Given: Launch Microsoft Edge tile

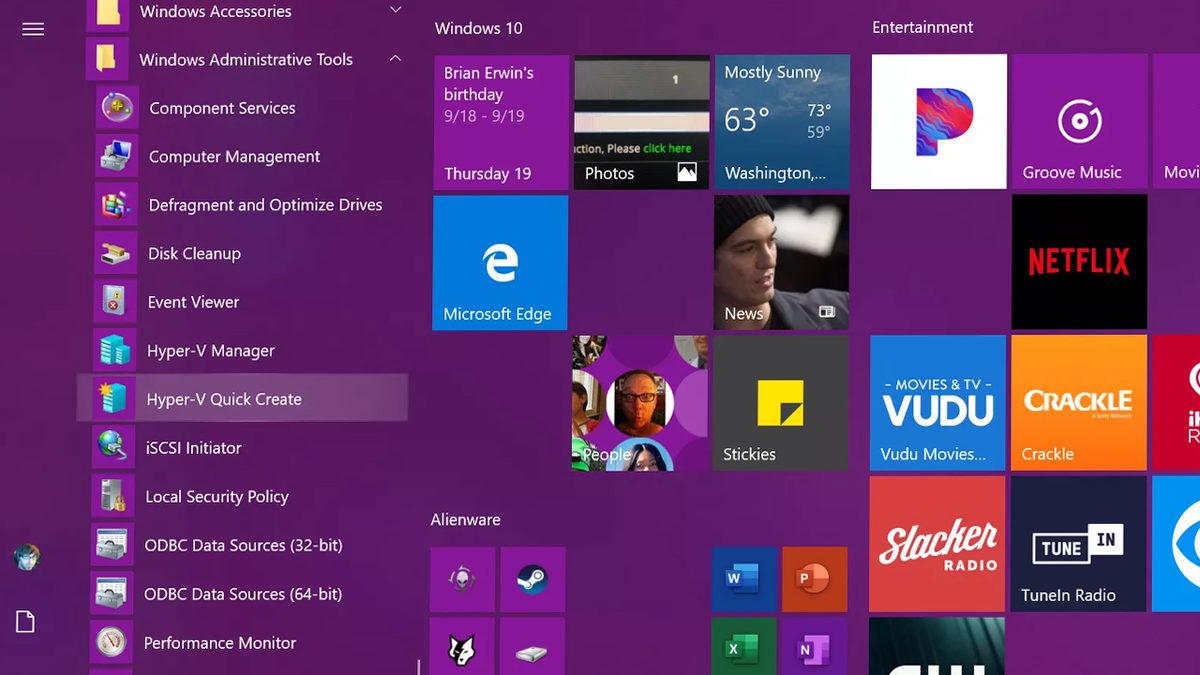Looking at the screenshot, I should pos(499,262).
